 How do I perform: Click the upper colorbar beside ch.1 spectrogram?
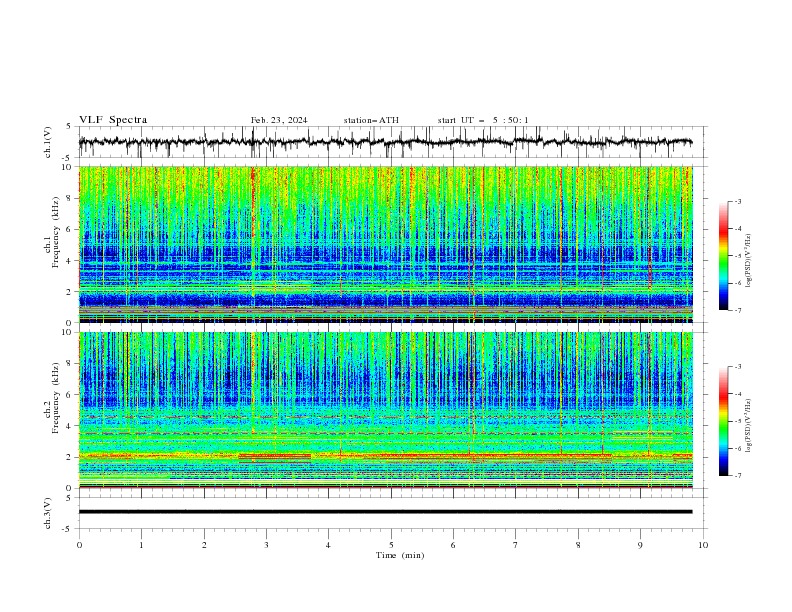(x=724, y=256)
